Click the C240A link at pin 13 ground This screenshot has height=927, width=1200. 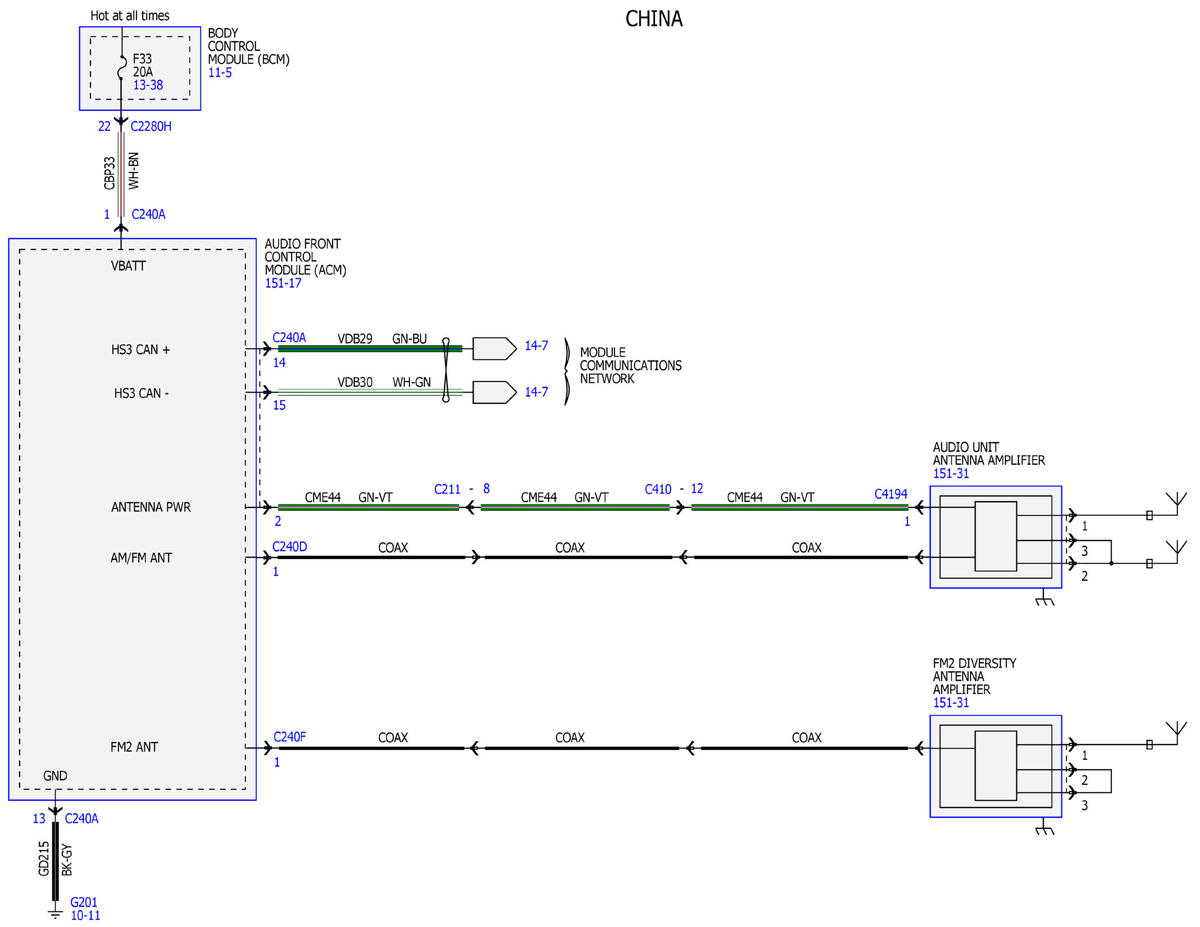click(x=82, y=818)
